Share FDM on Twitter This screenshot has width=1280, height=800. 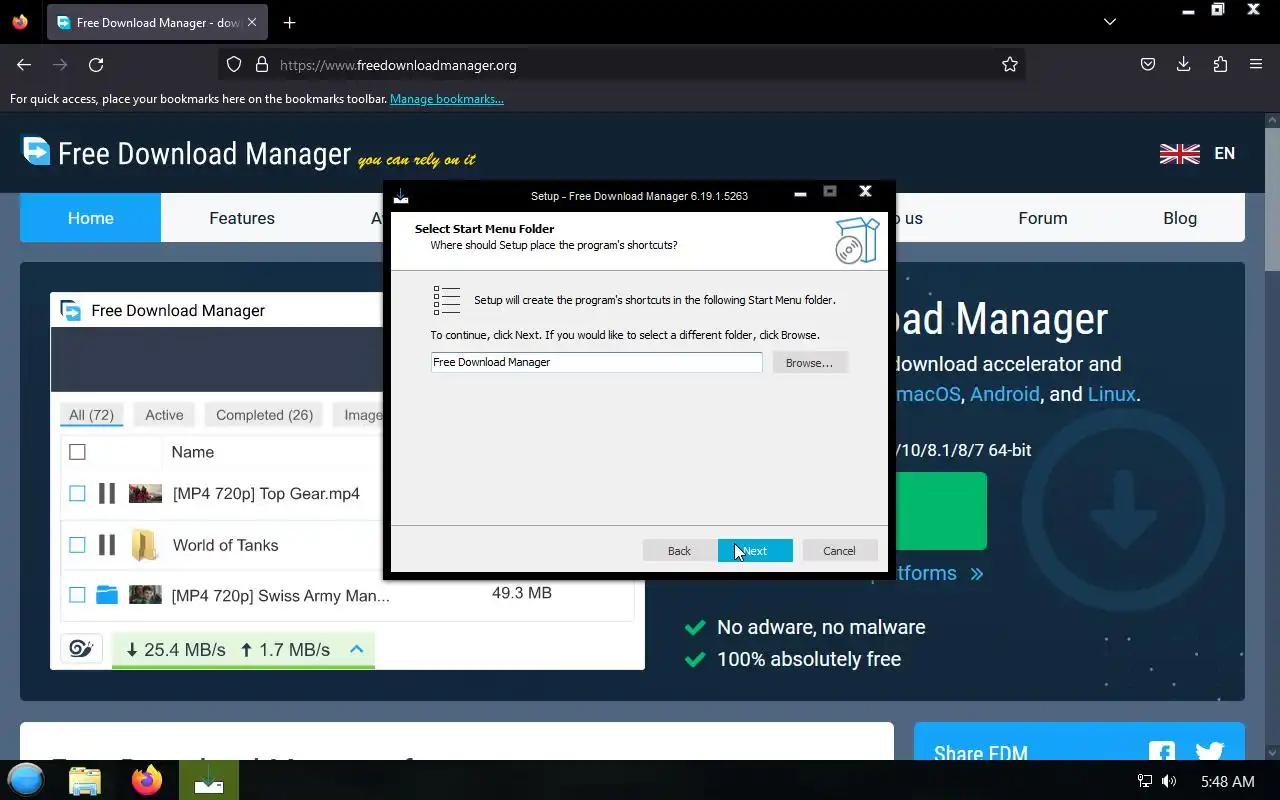(1209, 752)
